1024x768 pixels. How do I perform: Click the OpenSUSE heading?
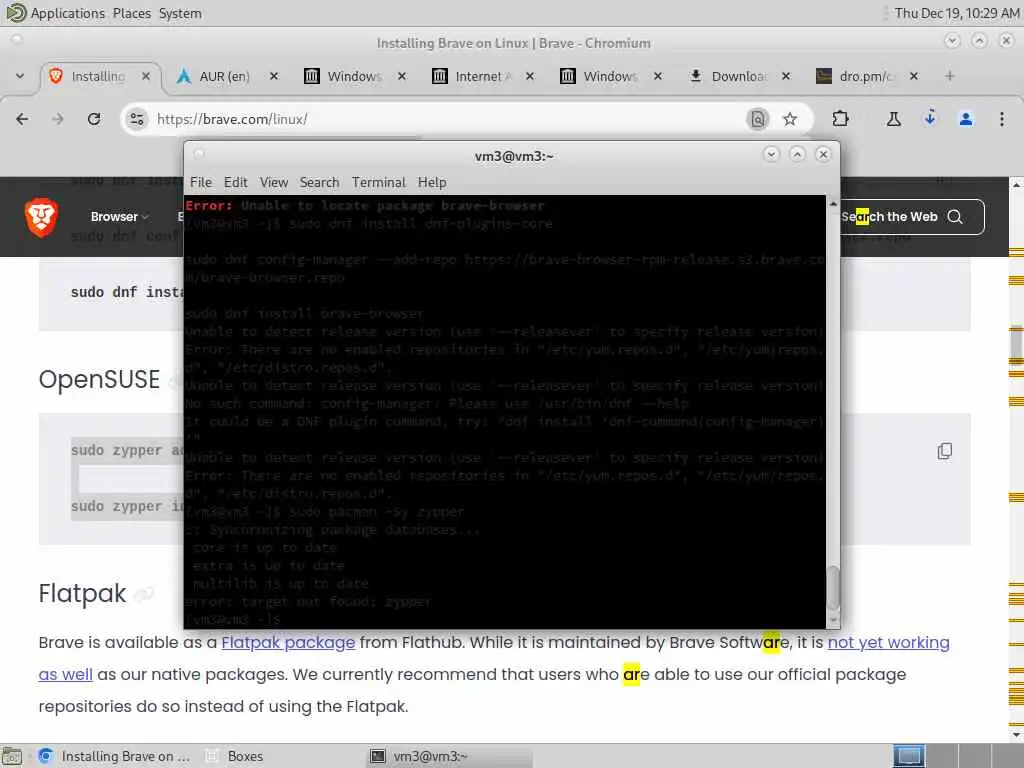click(x=99, y=379)
